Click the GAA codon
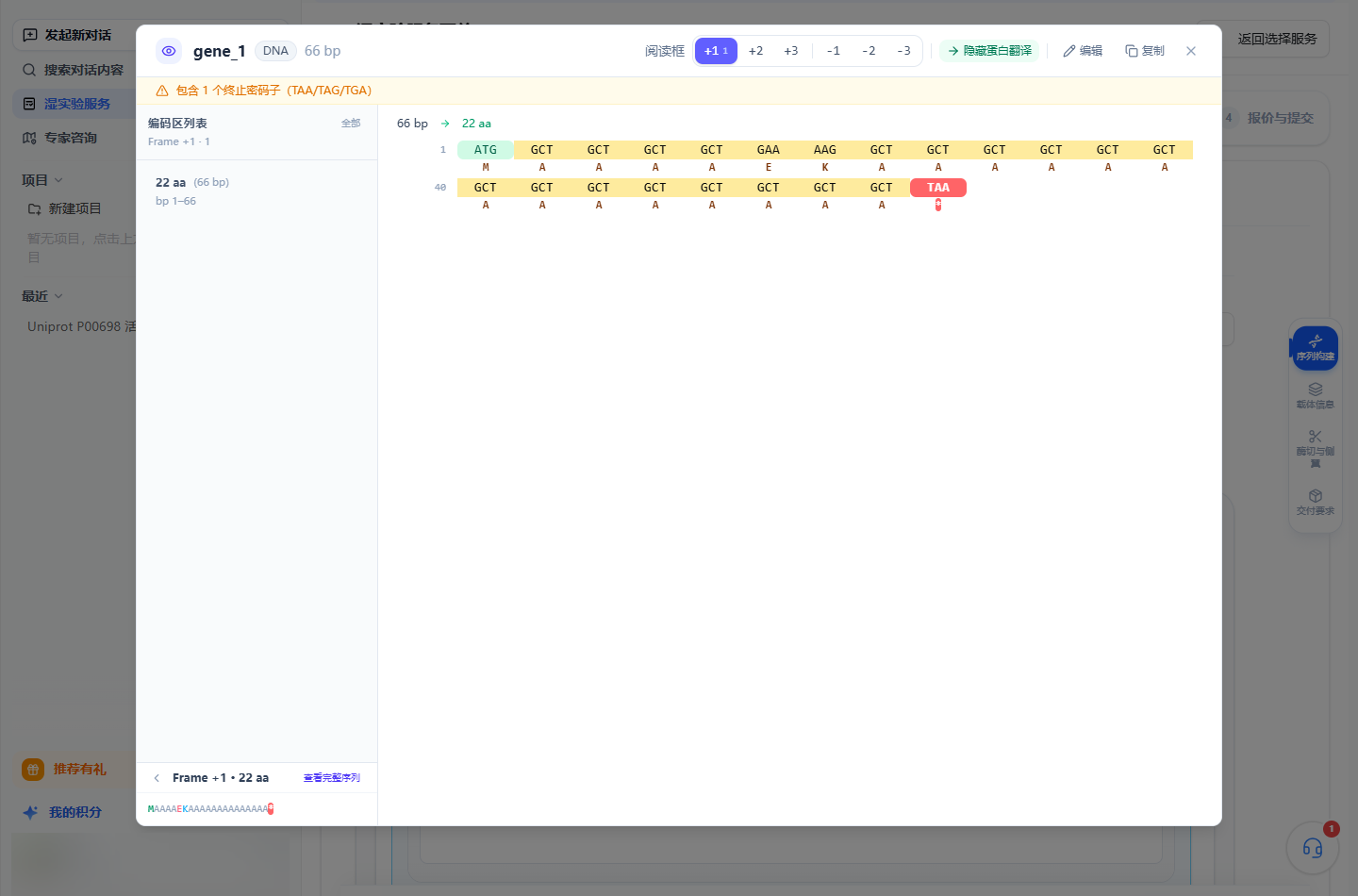The image size is (1358, 896). click(x=769, y=150)
